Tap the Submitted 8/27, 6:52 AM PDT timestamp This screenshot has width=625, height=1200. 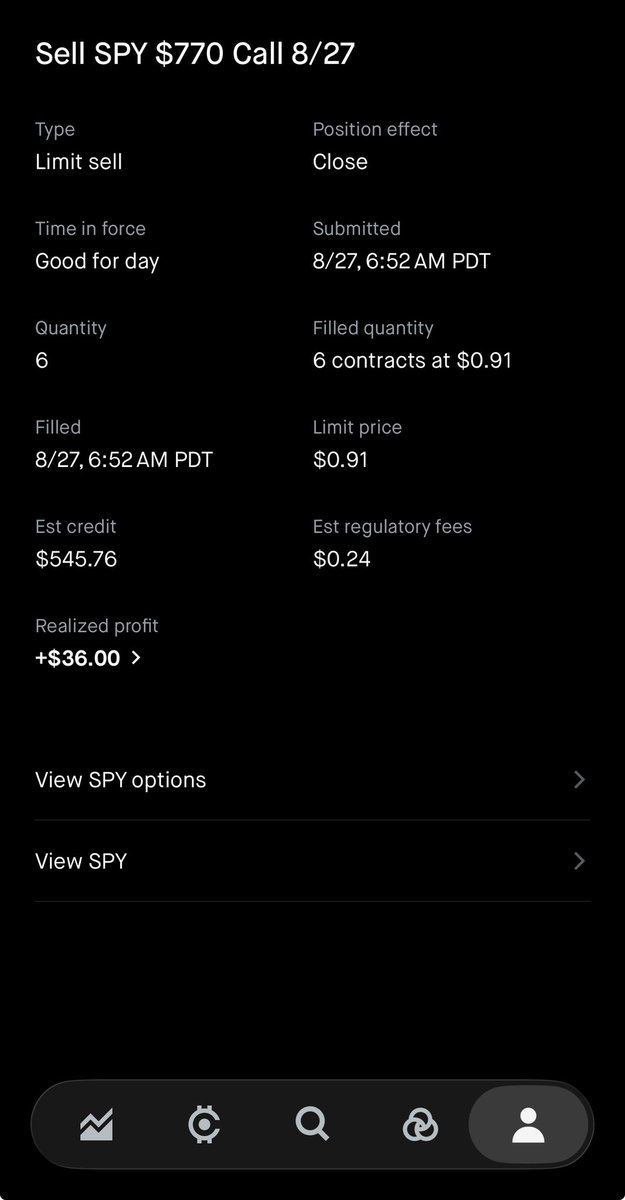(402, 261)
